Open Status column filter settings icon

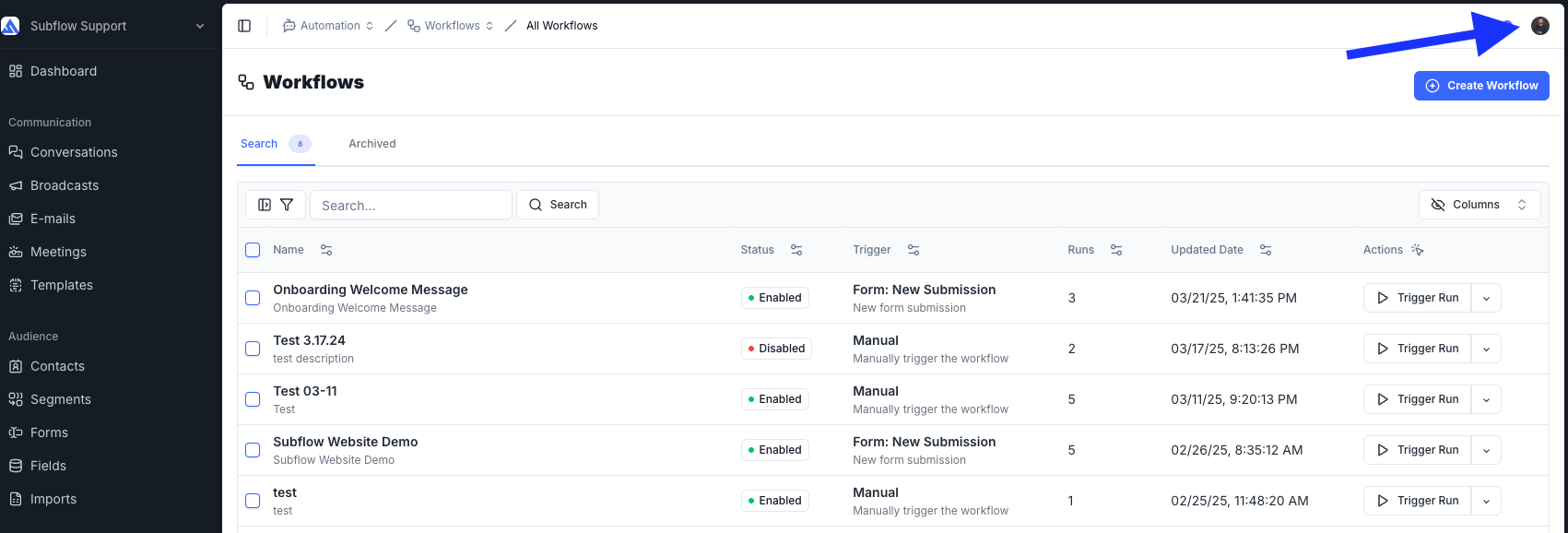point(796,250)
